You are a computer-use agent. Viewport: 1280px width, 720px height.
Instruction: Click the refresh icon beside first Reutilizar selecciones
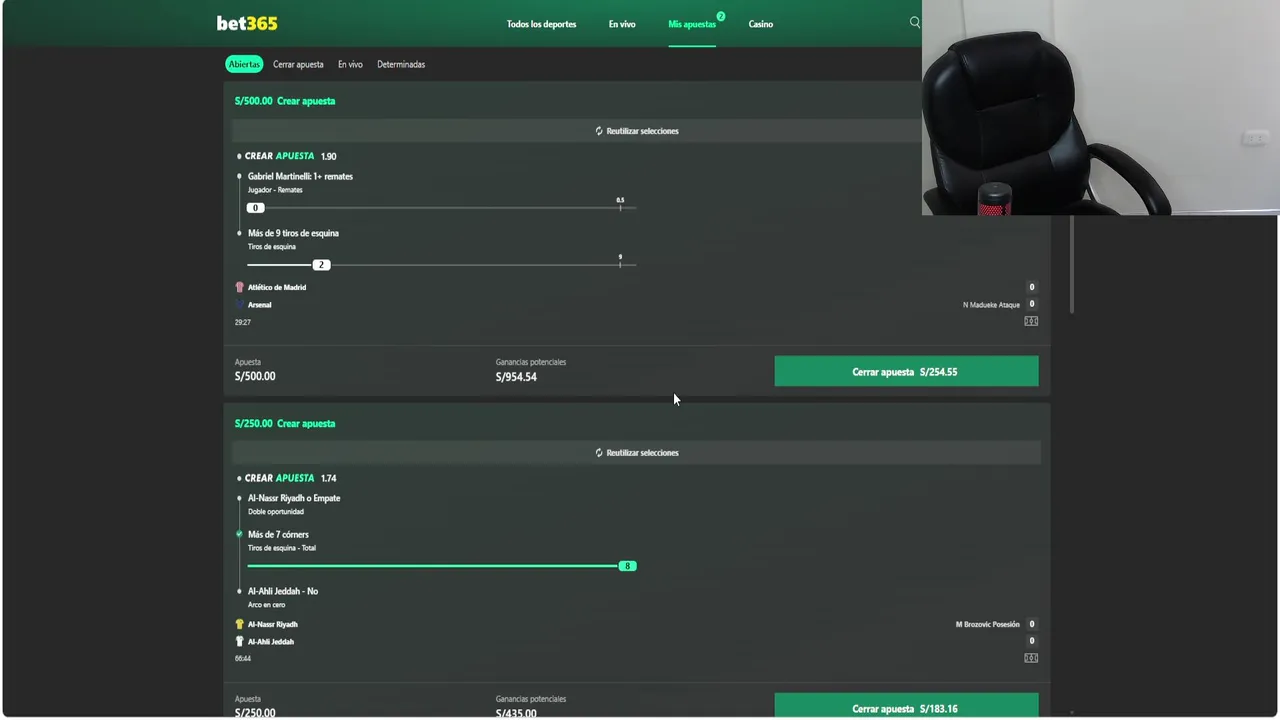pyautogui.click(x=599, y=131)
